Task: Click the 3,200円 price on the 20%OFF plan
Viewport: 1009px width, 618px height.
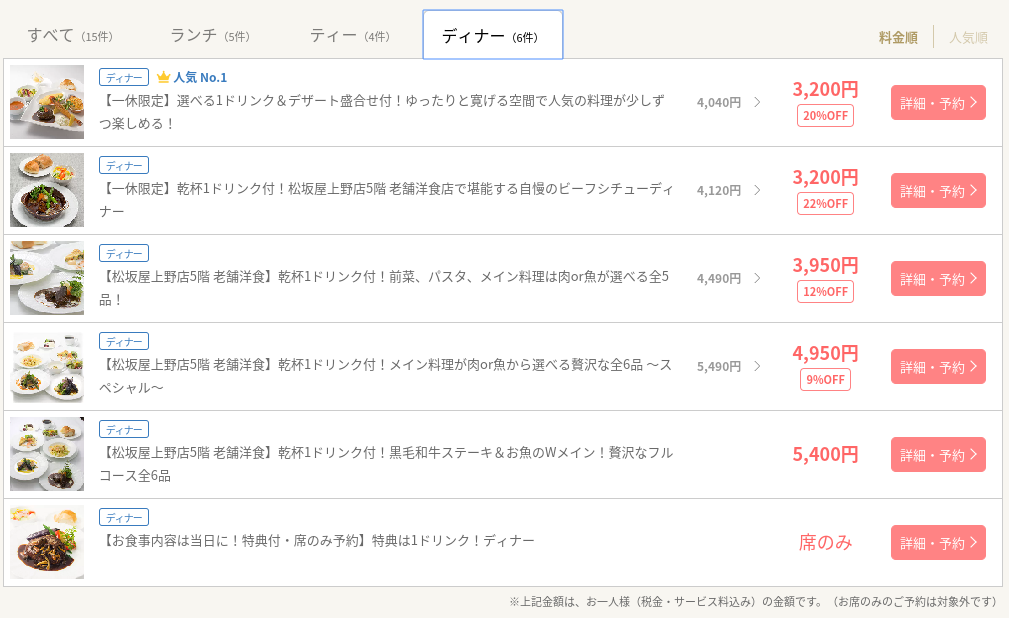Action: pos(826,89)
